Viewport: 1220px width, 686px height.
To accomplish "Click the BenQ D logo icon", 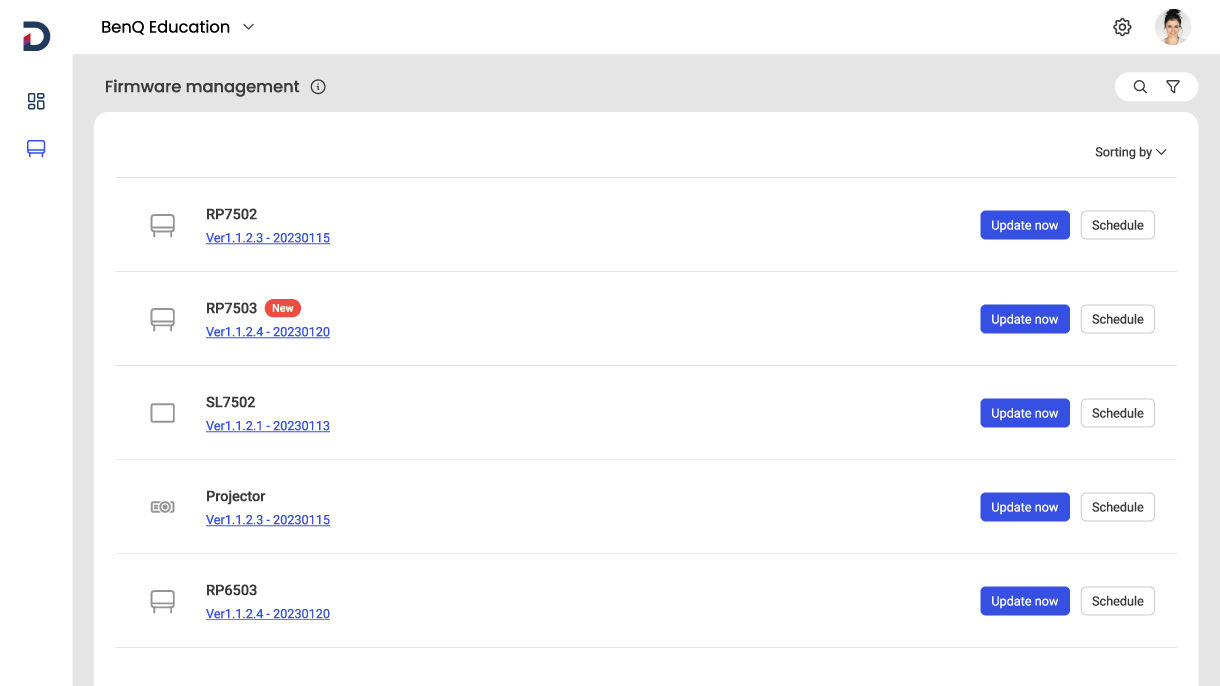I will tap(36, 37).
